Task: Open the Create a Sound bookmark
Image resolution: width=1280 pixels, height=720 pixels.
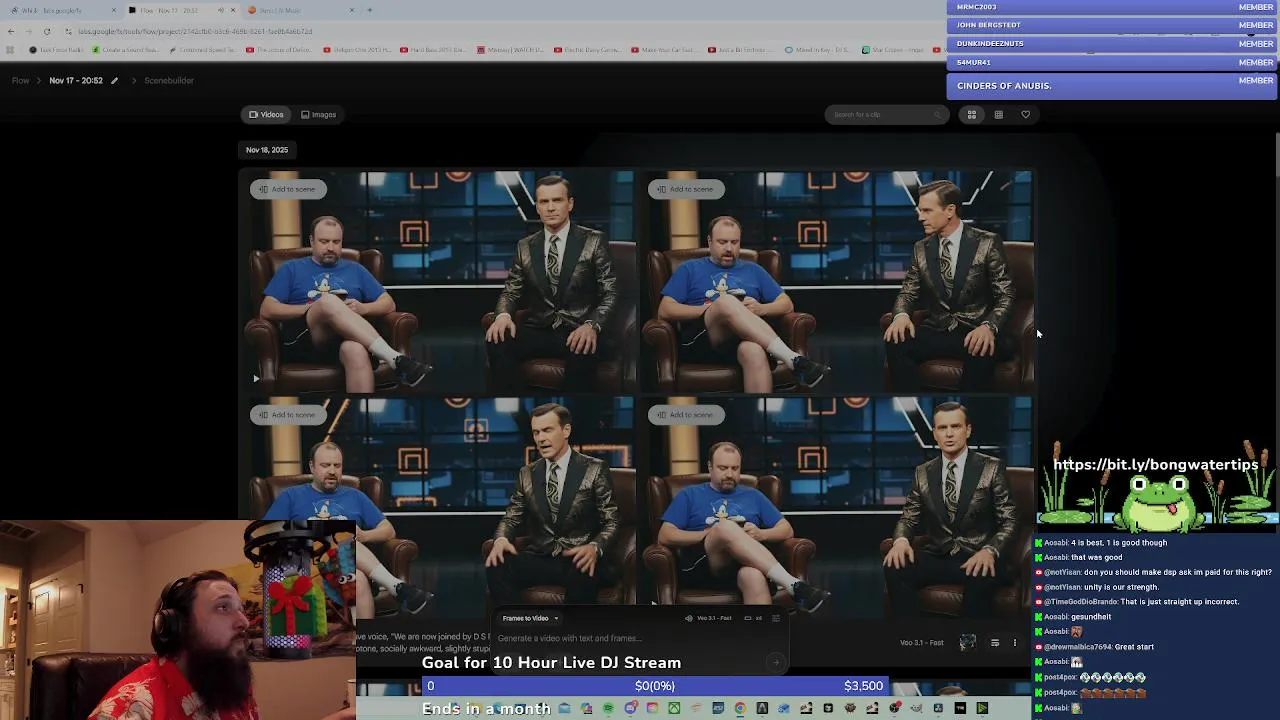Action: point(126,49)
